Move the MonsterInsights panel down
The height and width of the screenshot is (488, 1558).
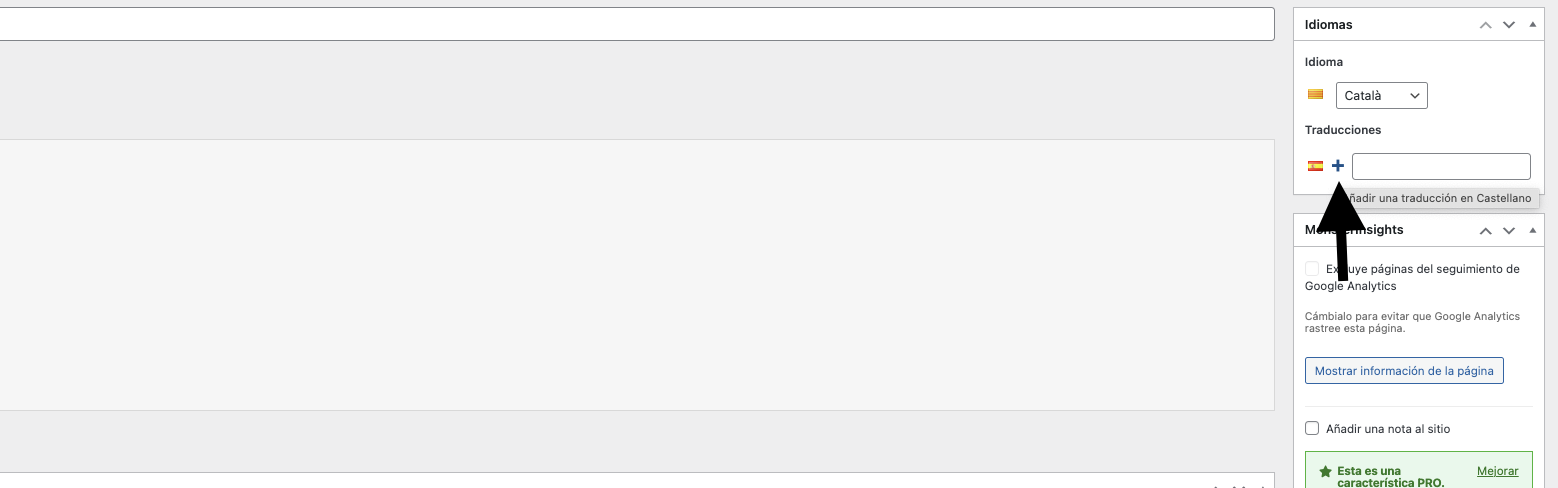[1509, 230]
